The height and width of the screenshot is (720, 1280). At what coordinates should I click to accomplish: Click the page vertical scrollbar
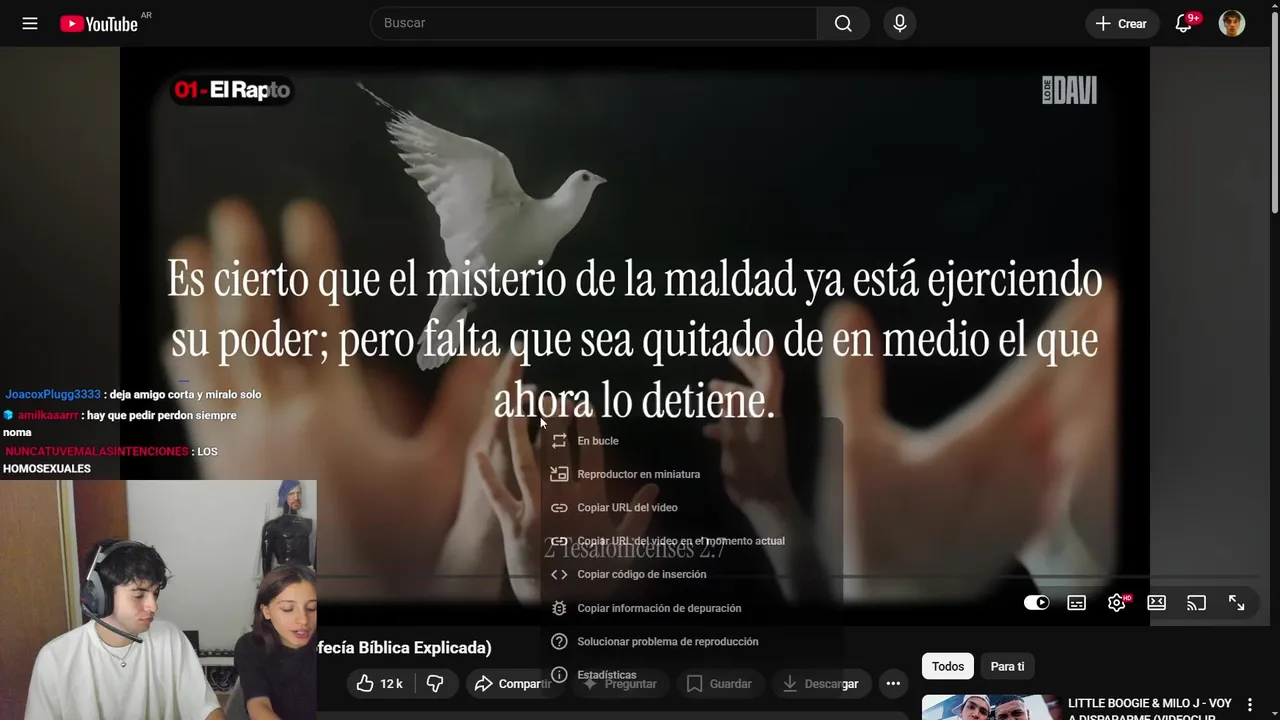[x=1274, y=110]
